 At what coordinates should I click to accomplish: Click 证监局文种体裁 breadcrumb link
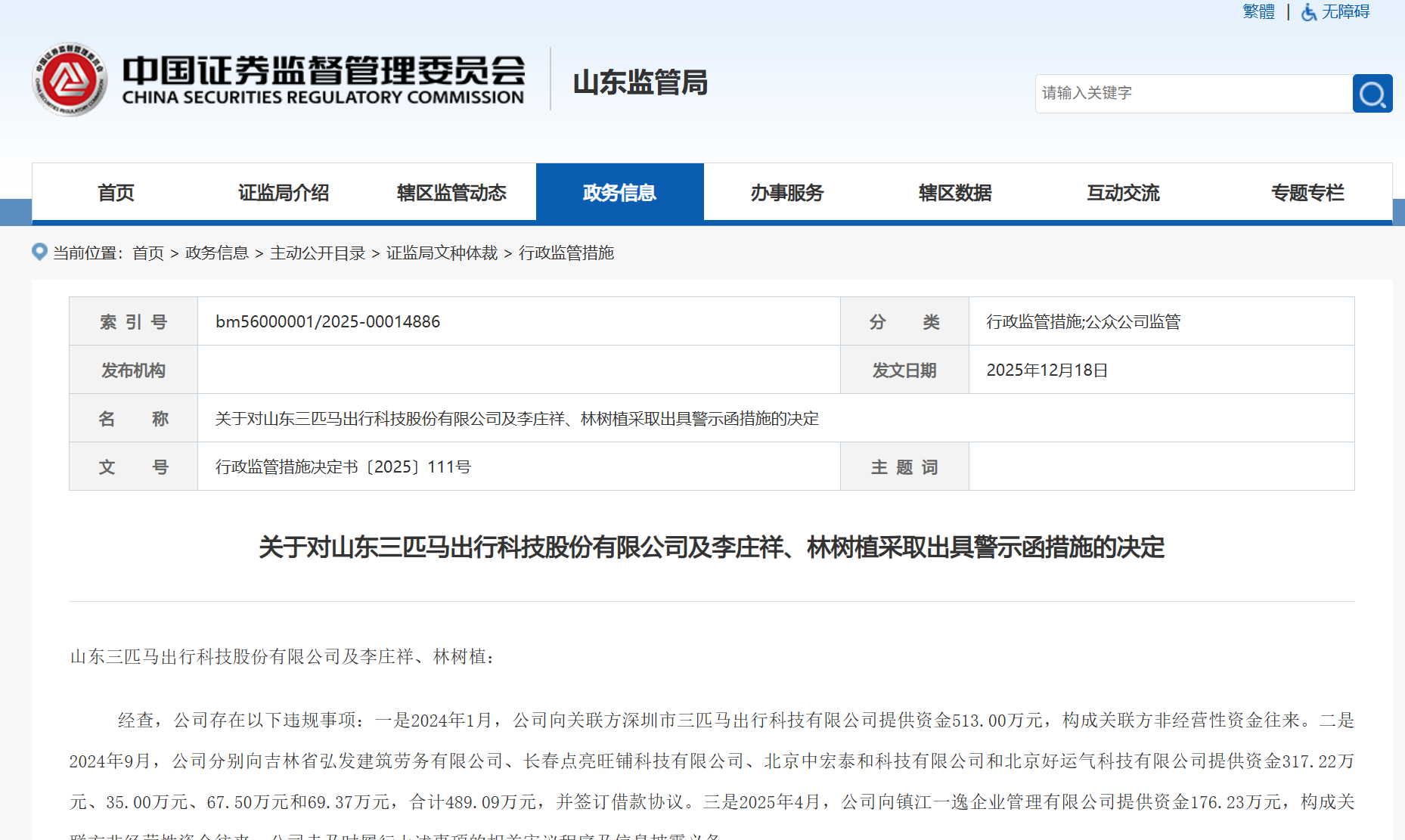[442, 253]
